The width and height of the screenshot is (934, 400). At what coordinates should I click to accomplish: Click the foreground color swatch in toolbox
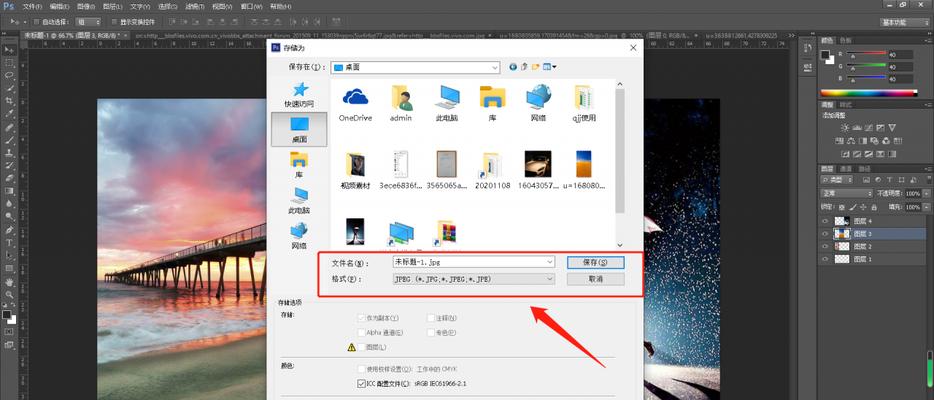coord(7,314)
